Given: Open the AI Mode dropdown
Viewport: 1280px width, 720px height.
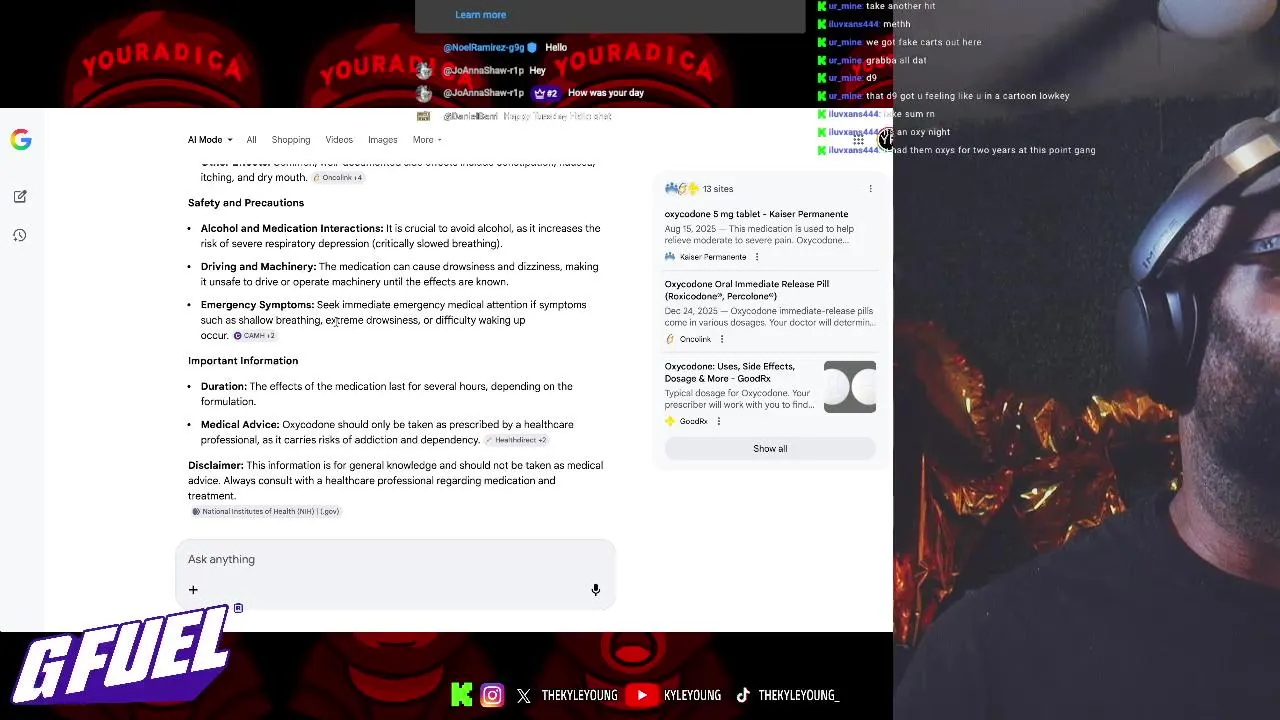Looking at the screenshot, I should coord(210,140).
